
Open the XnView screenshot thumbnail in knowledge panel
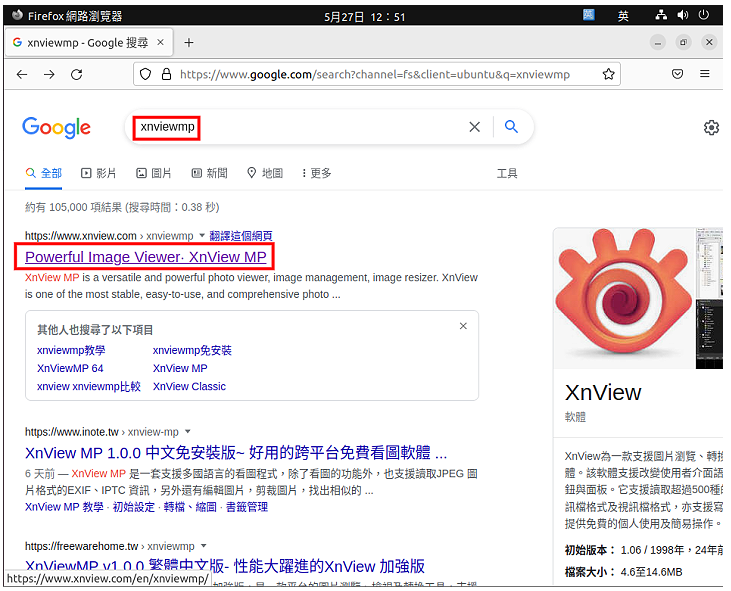709,262
